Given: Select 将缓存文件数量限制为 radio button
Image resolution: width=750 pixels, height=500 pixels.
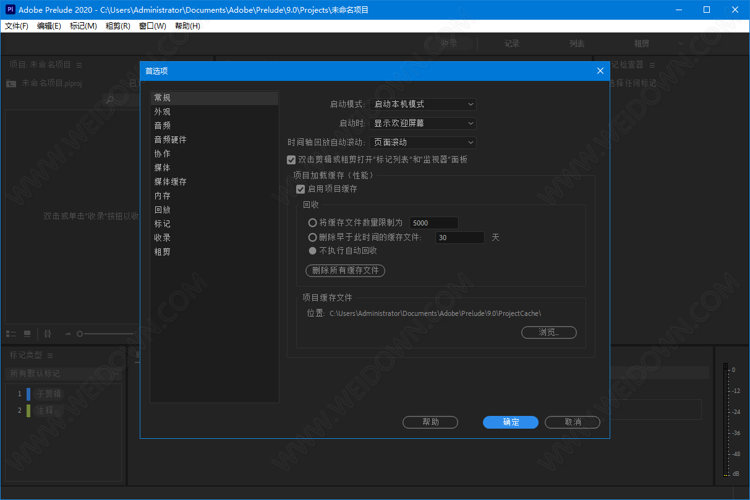Looking at the screenshot, I should 312,222.
